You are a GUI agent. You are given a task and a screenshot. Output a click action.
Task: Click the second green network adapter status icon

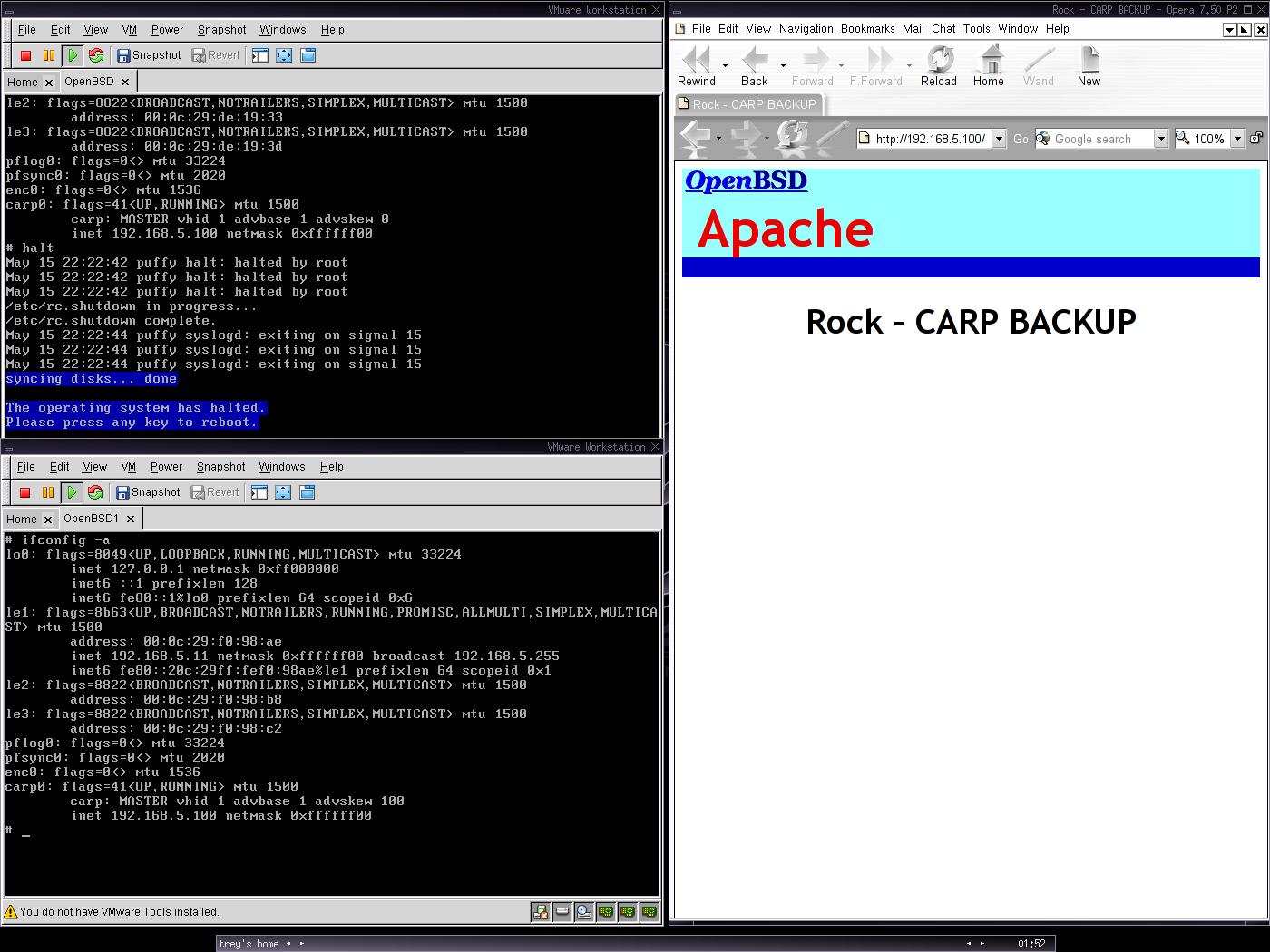pos(628,912)
